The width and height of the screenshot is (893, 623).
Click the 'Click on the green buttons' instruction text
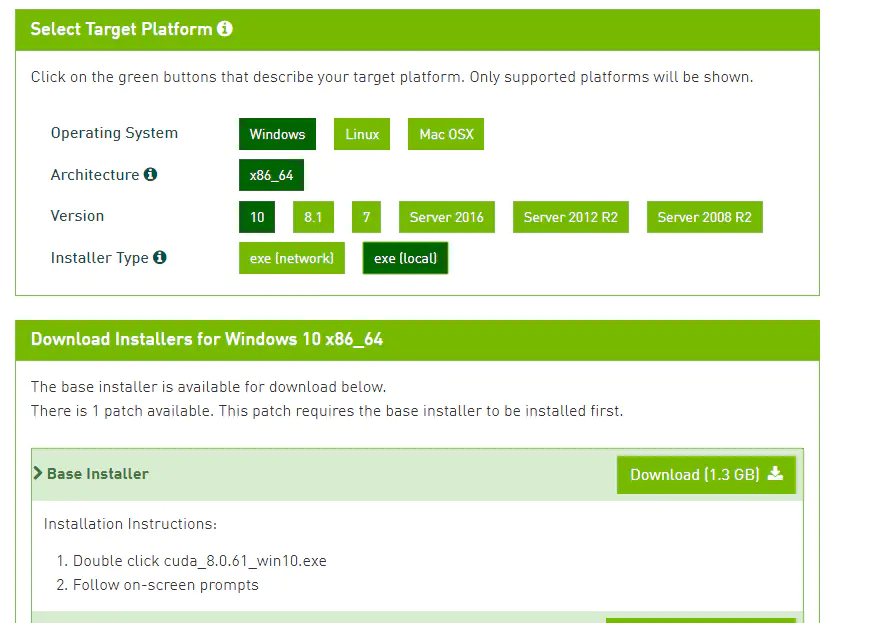392,77
